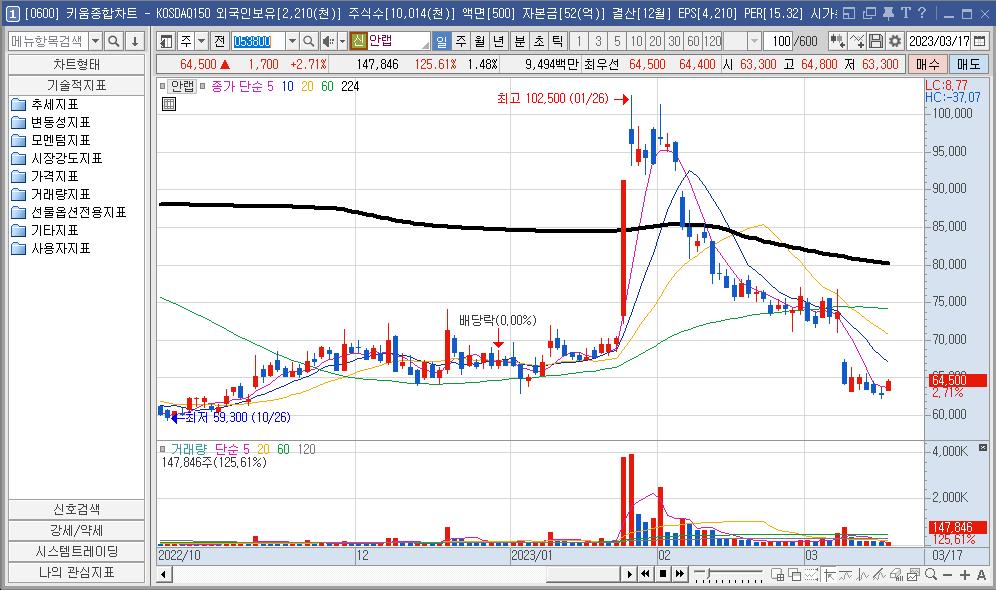
Task: Click the down arrow menu search icon
Action: 135,41
